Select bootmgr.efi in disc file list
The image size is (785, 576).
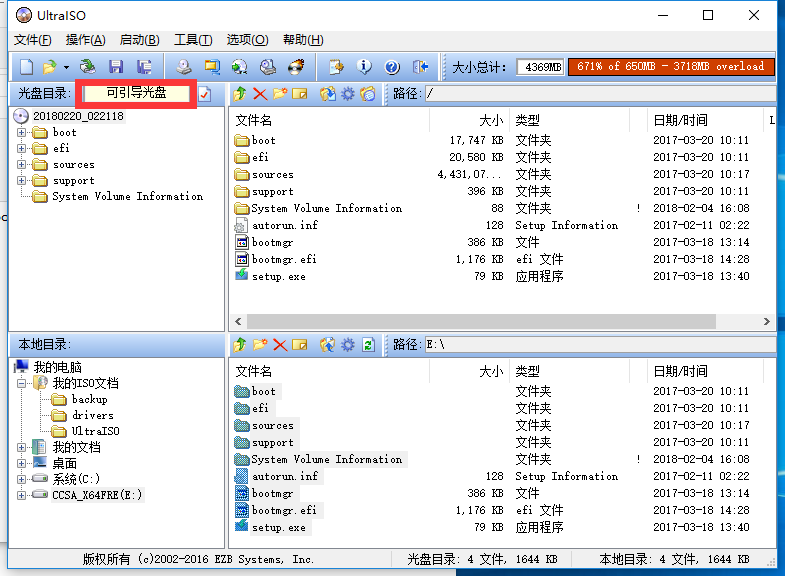pyautogui.click(x=284, y=259)
